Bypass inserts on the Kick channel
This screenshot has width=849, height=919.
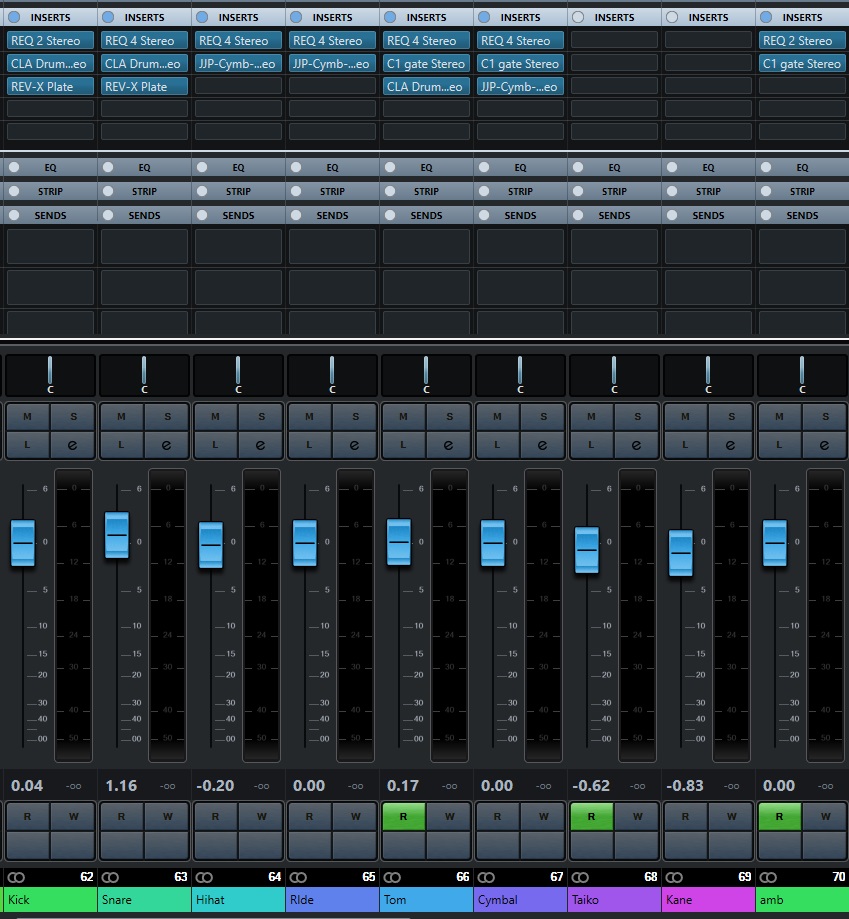pyautogui.click(x=14, y=17)
